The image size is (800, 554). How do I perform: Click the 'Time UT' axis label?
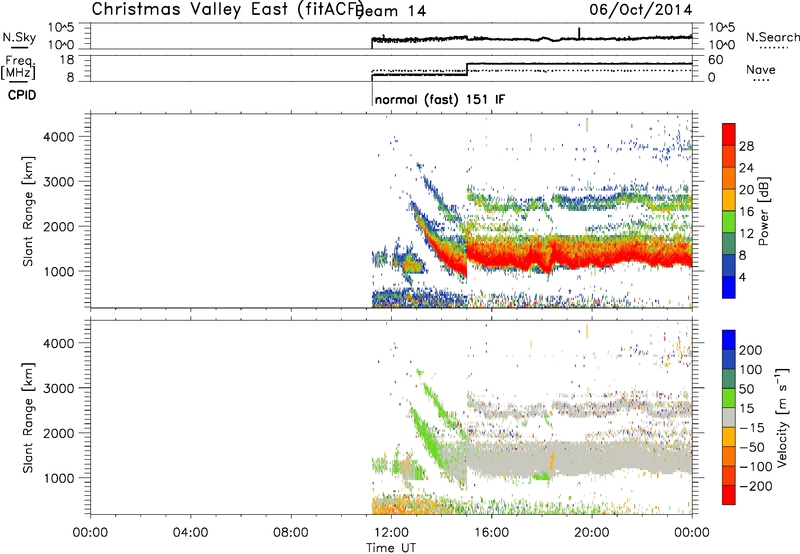pos(391,548)
